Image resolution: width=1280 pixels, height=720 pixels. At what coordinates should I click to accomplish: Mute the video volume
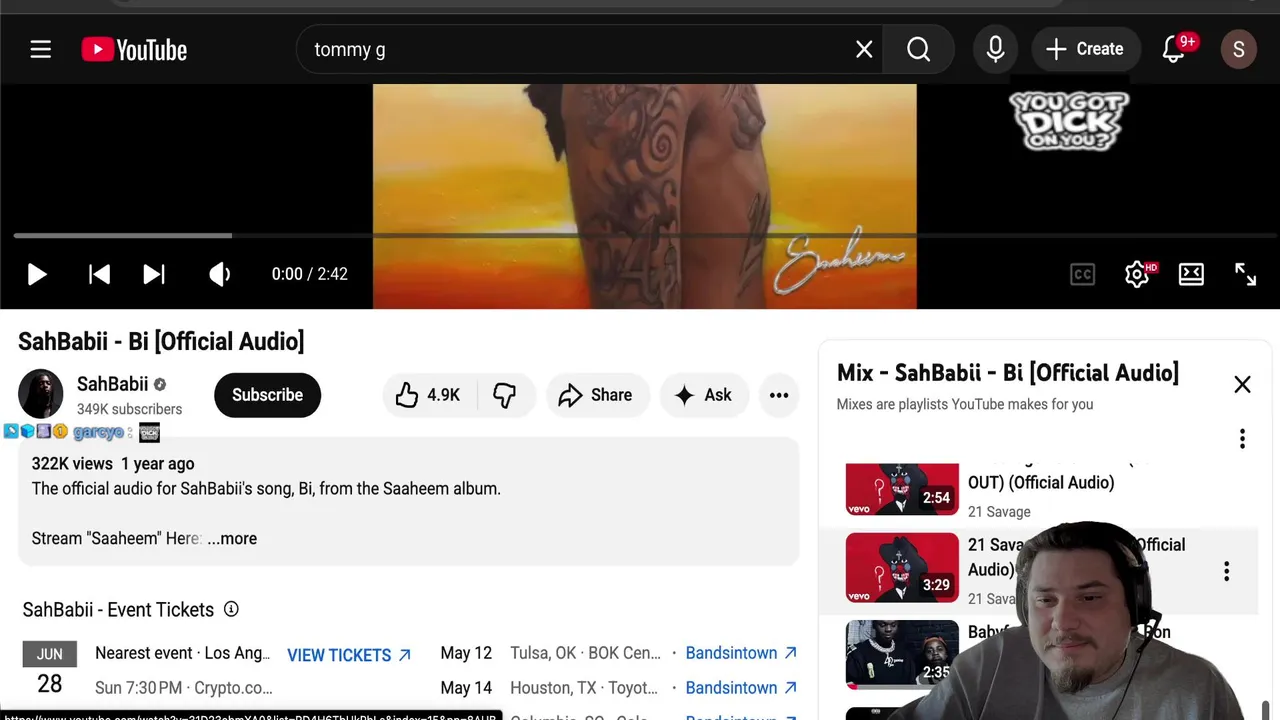click(x=219, y=274)
